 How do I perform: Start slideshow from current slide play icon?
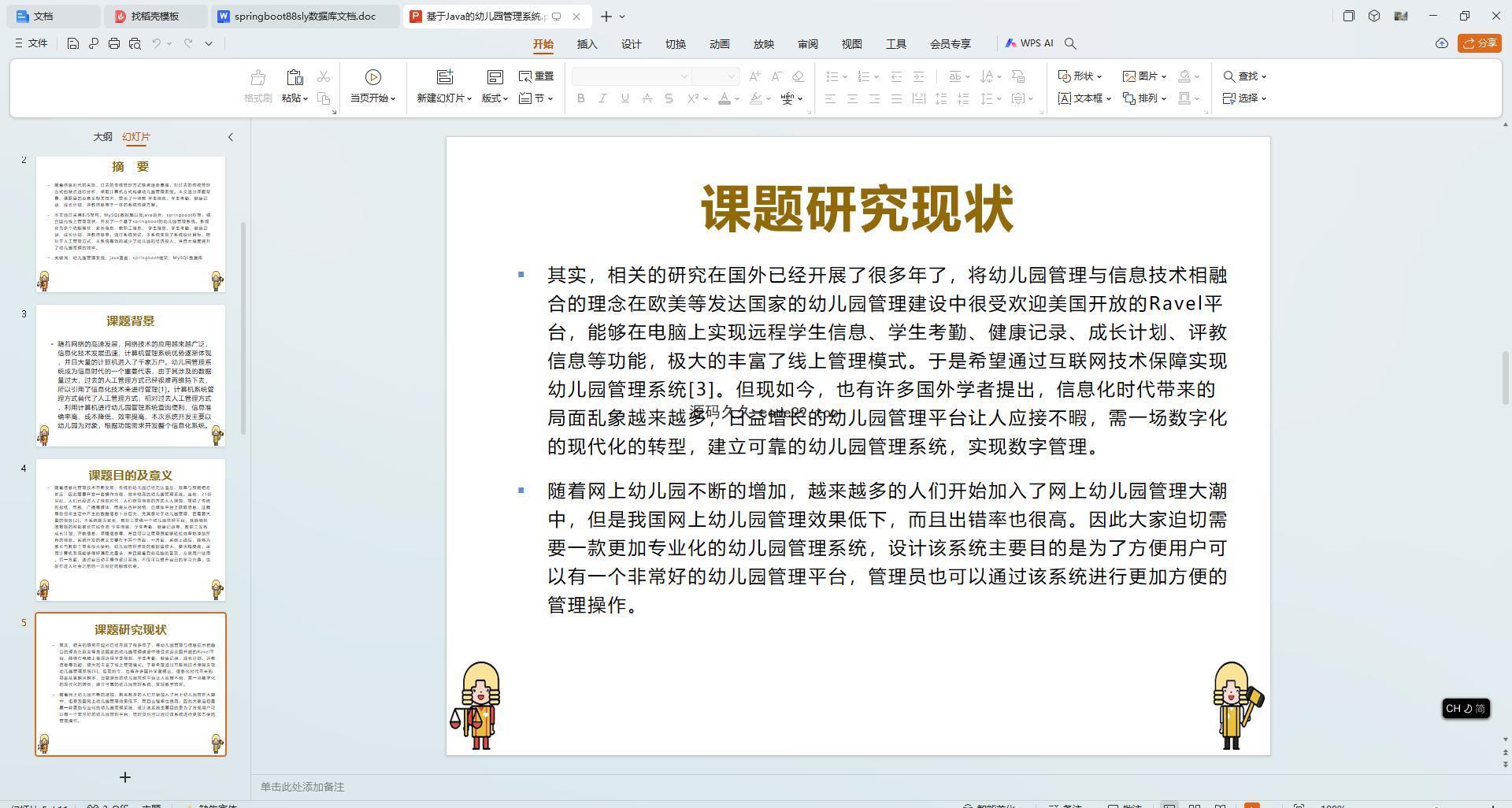(373, 76)
